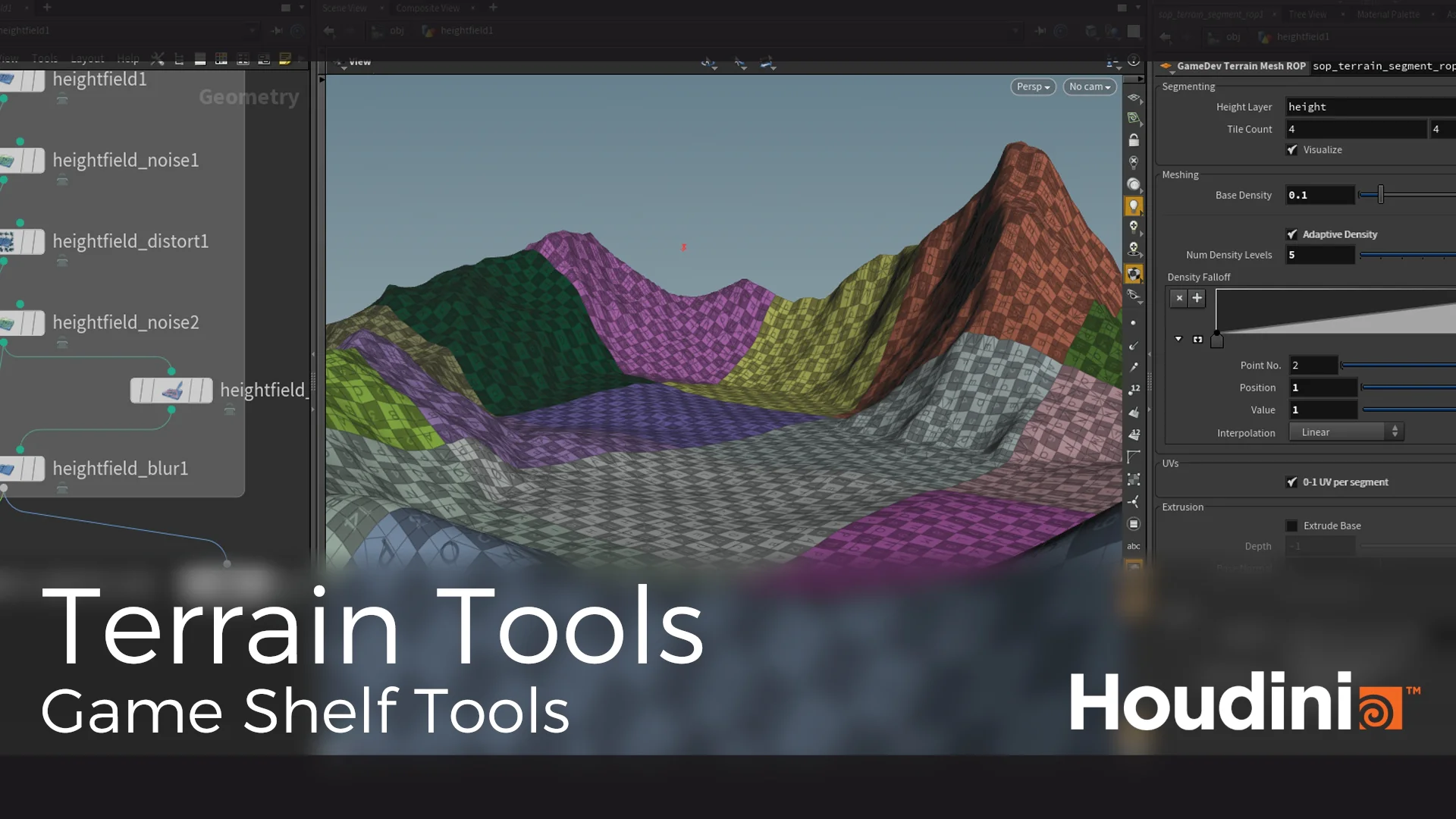Open the Tools menu in network editor
This screenshot has width=1456, height=819.
pyautogui.click(x=45, y=59)
